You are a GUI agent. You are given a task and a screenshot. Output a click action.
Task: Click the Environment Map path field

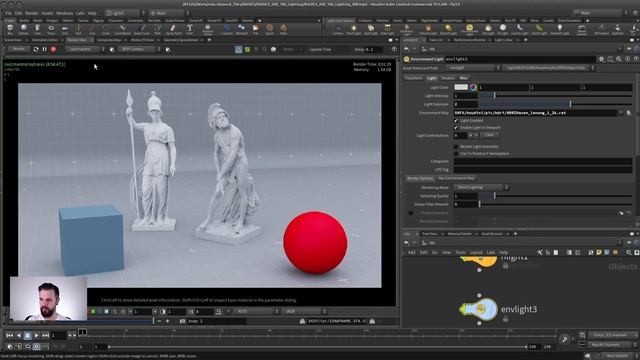(536, 113)
